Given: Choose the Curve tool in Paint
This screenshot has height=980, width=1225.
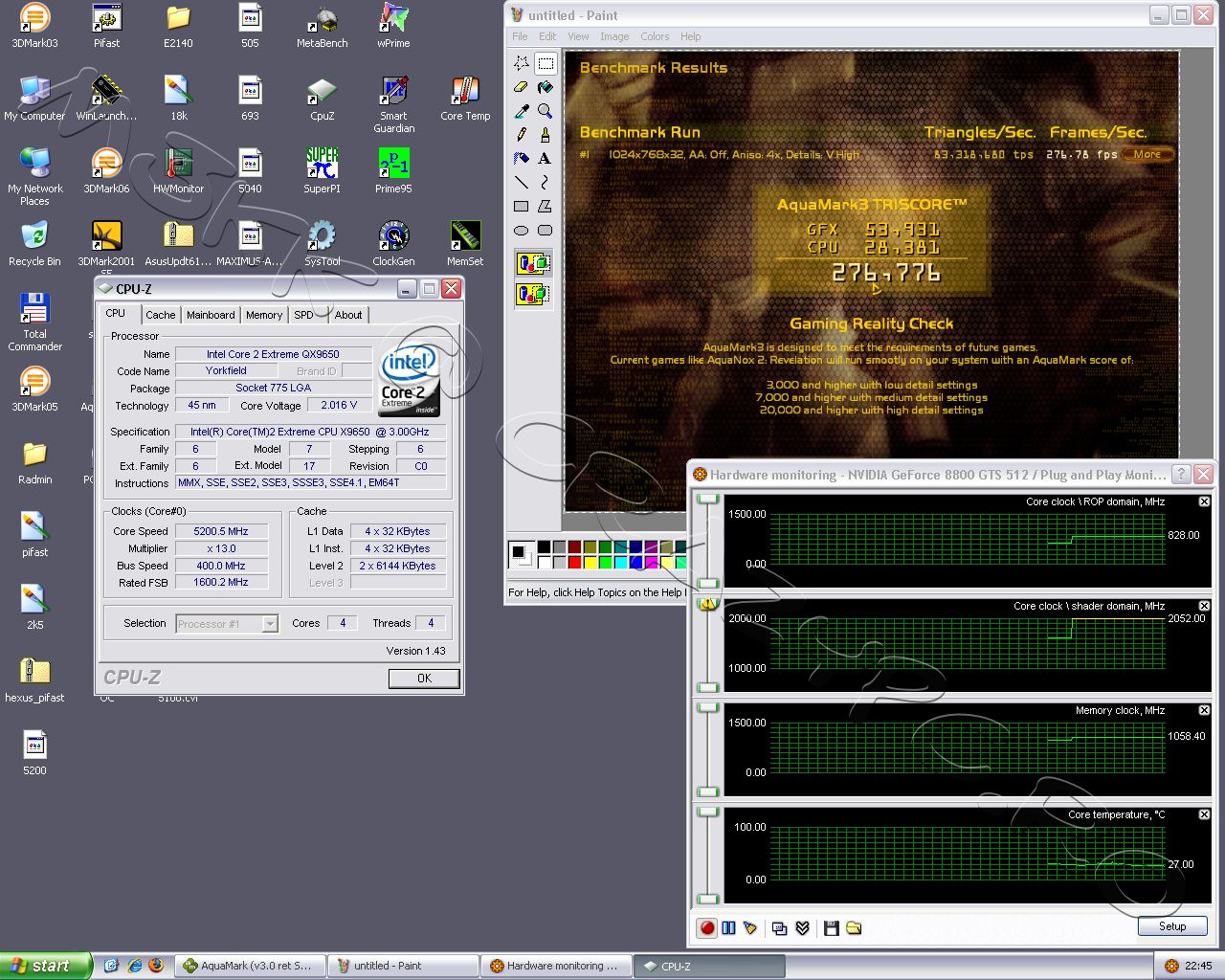Looking at the screenshot, I should (x=546, y=182).
